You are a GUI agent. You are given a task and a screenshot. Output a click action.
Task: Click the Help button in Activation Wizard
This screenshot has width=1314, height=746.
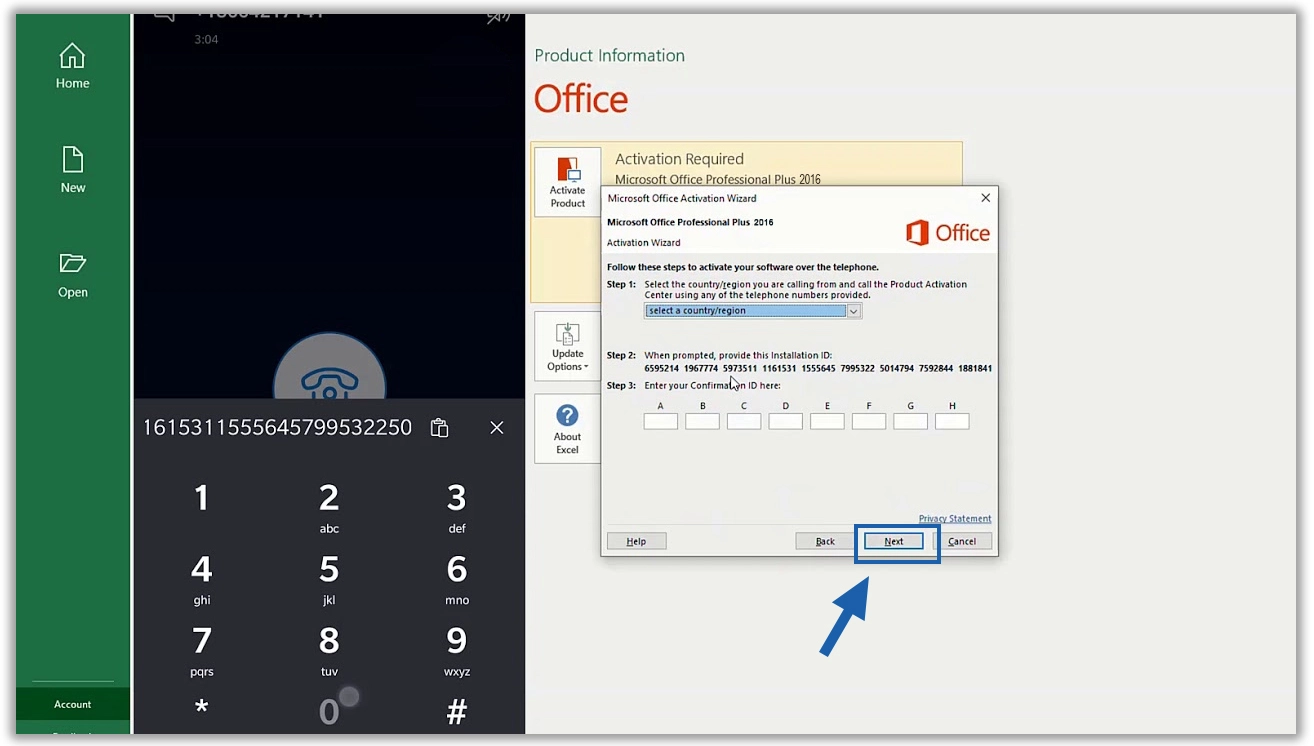636,541
